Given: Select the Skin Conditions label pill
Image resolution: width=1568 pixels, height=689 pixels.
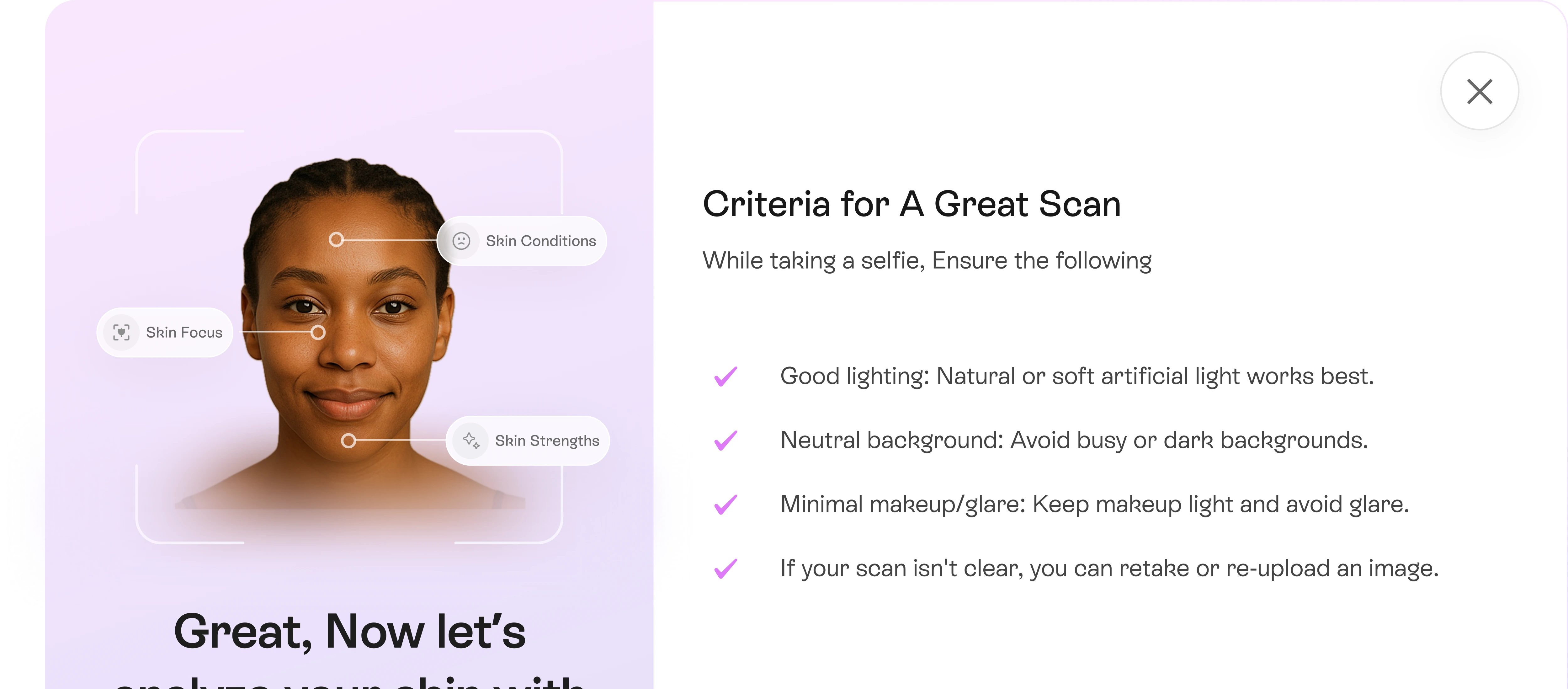Looking at the screenshot, I should tap(522, 241).
